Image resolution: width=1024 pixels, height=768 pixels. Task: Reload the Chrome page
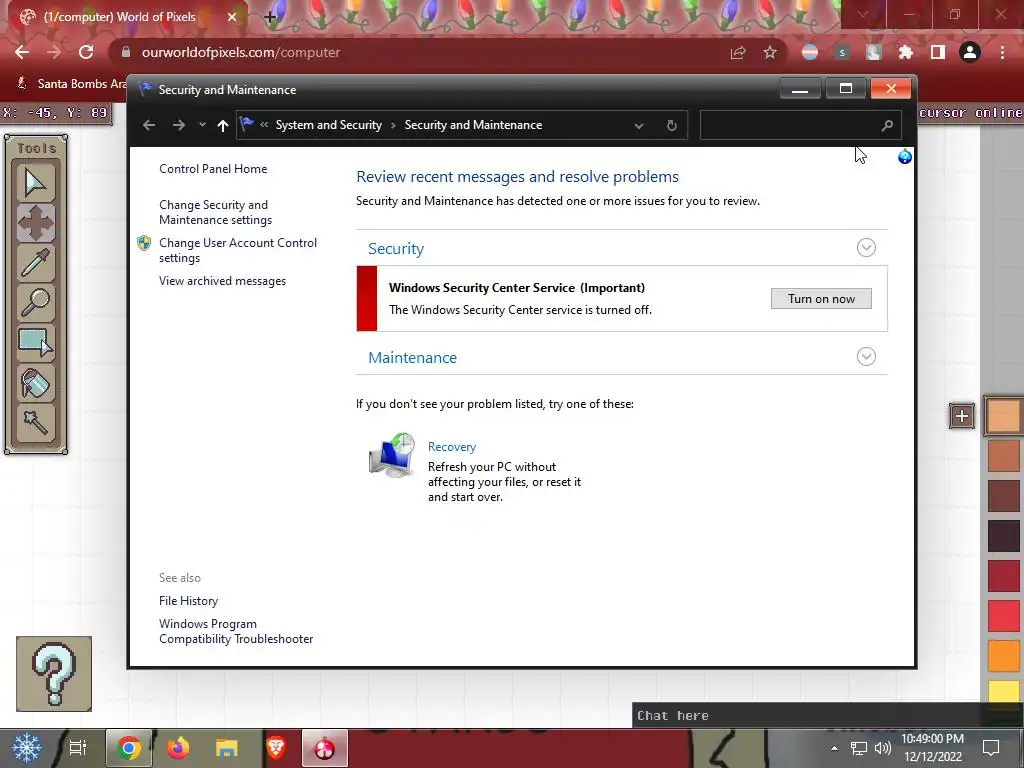[x=86, y=52]
